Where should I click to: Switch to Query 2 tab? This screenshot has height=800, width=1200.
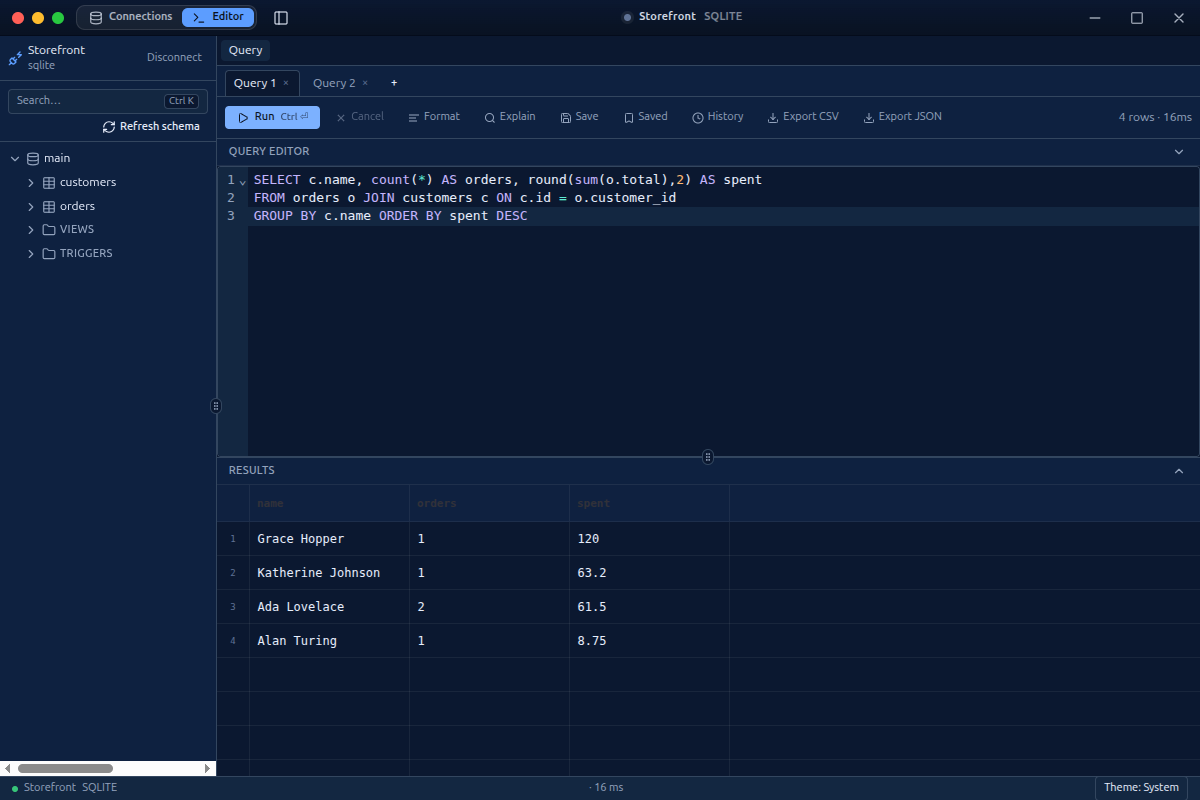(x=334, y=83)
